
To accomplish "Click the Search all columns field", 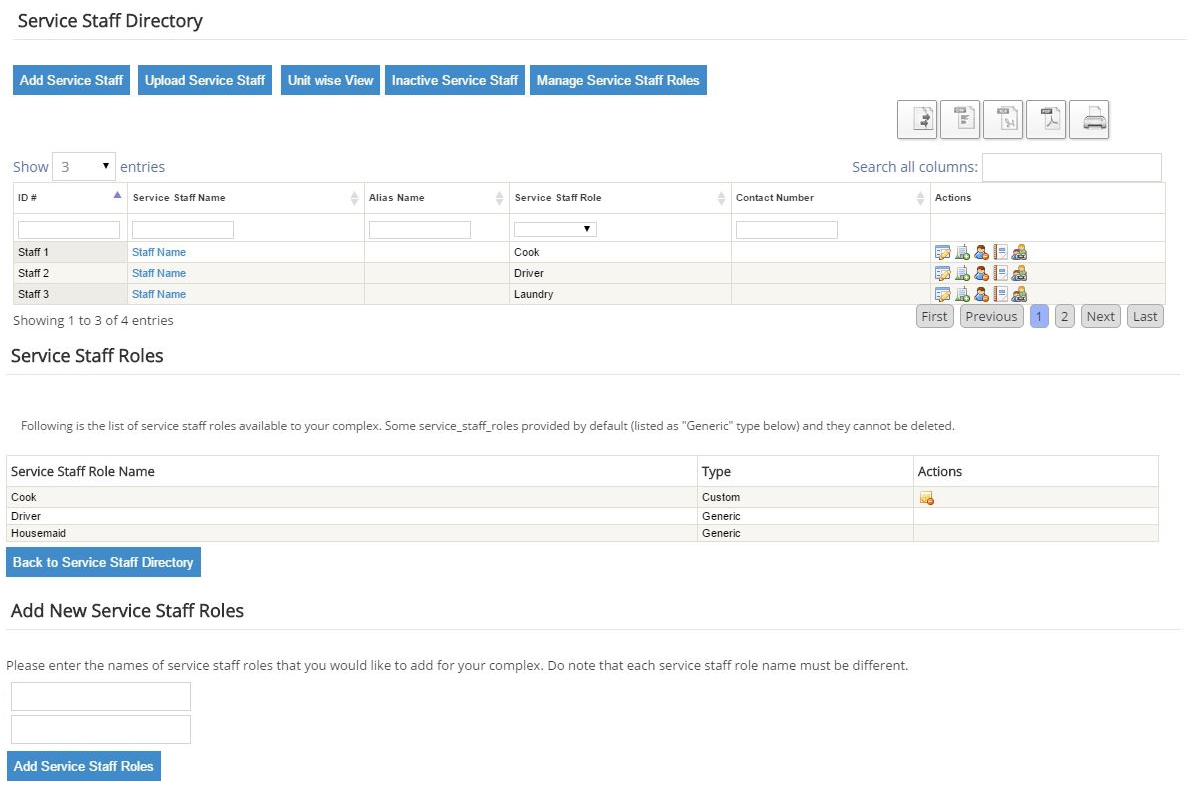I will pos(1071,167).
